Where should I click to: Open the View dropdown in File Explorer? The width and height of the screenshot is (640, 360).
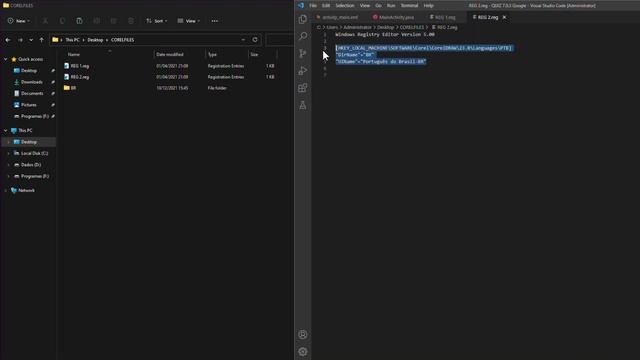coord(189,21)
